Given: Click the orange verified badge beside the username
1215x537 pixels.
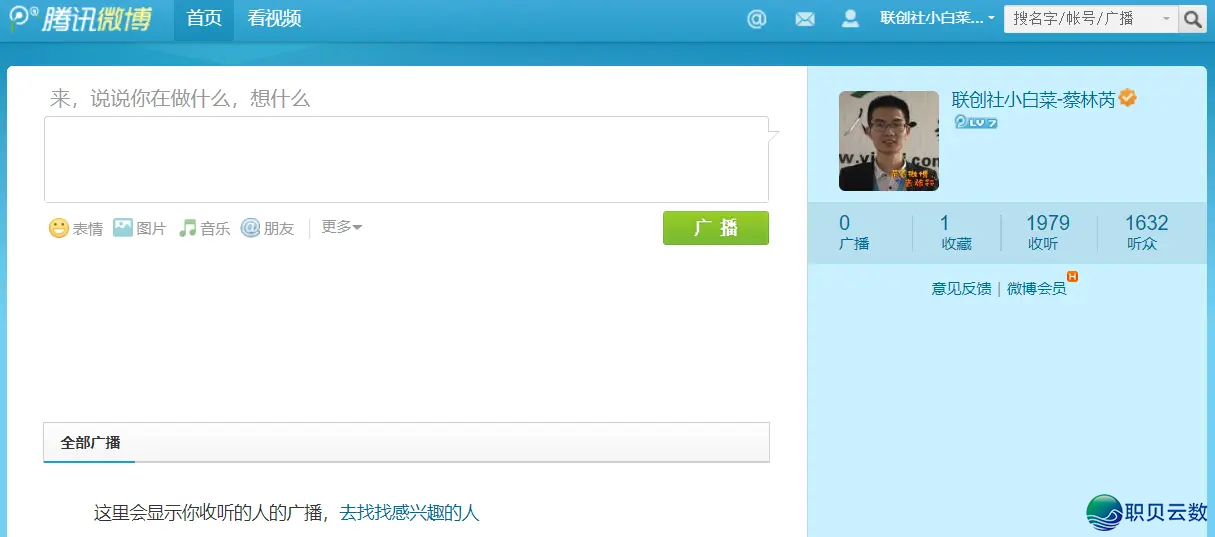Looking at the screenshot, I should pos(1128,98).
